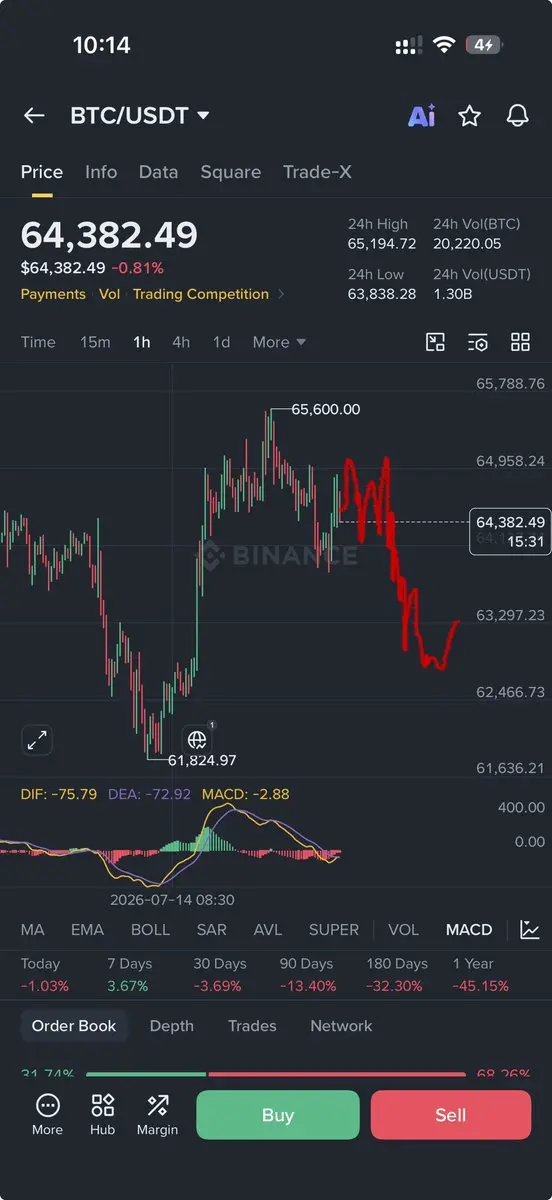The width and height of the screenshot is (552, 1200).
Task: Select the 4h interval
Action: click(x=181, y=342)
